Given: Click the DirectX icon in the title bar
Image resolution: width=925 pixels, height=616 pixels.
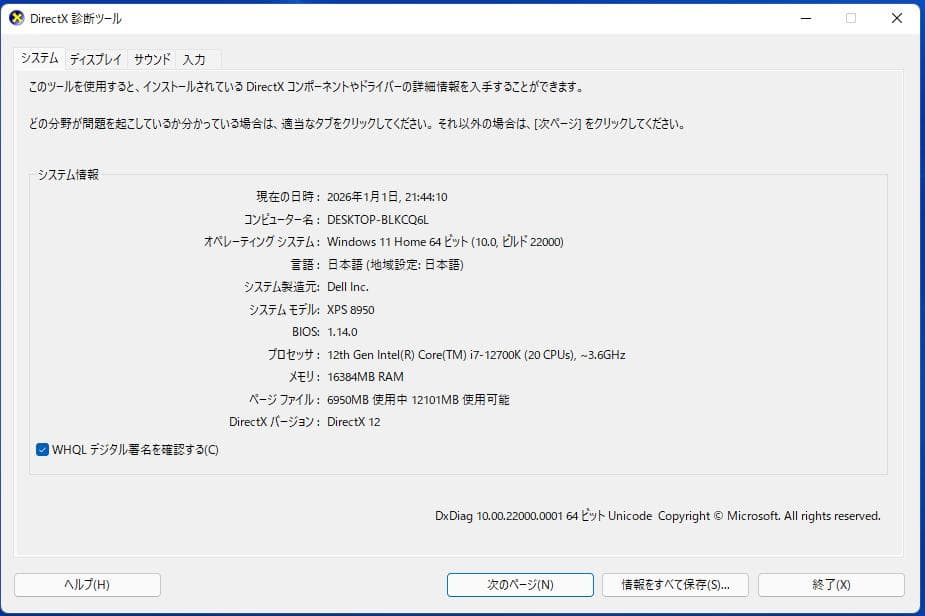Looking at the screenshot, I should [x=14, y=18].
